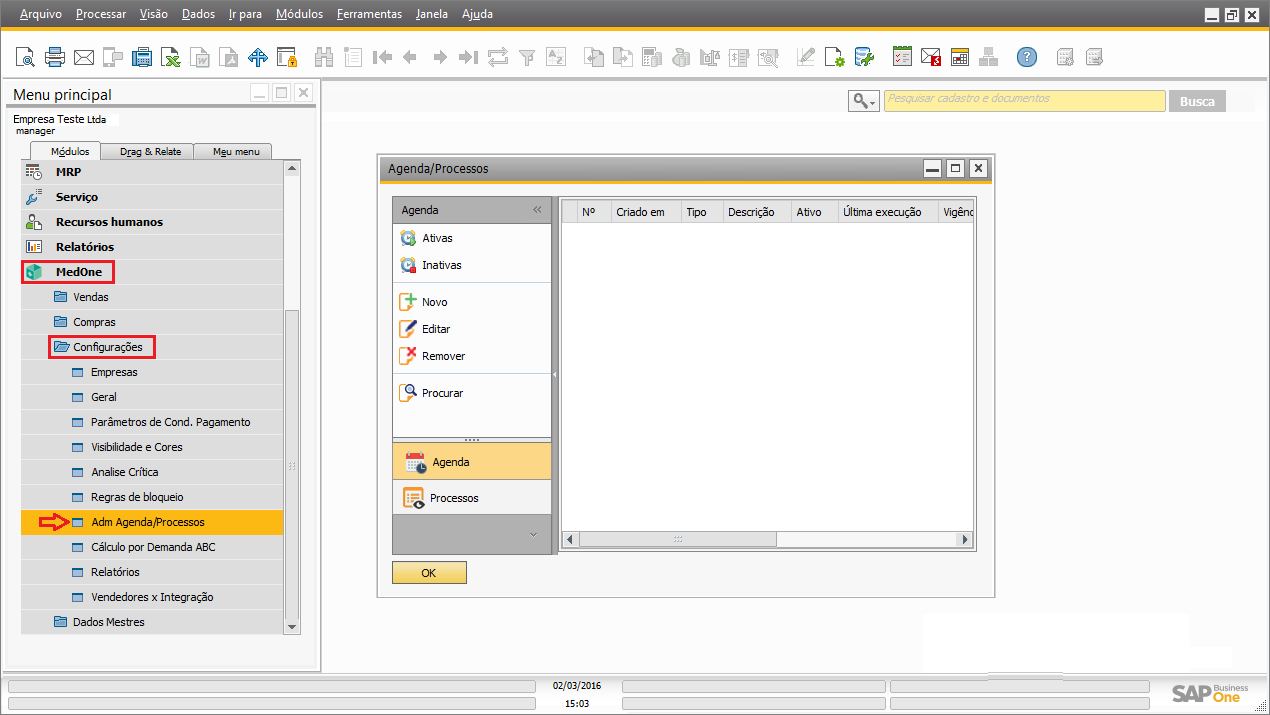Expand the Compras folder
Viewport: 1270px width, 715px height.
click(x=94, y=322)
